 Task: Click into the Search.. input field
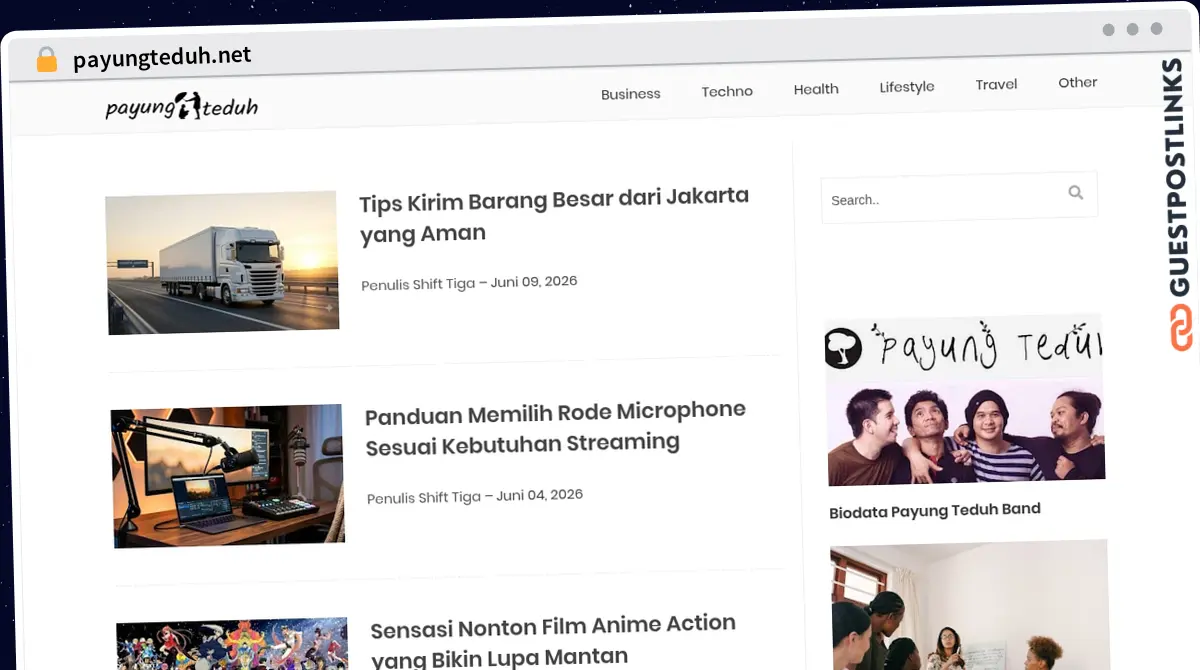[958, 197]
